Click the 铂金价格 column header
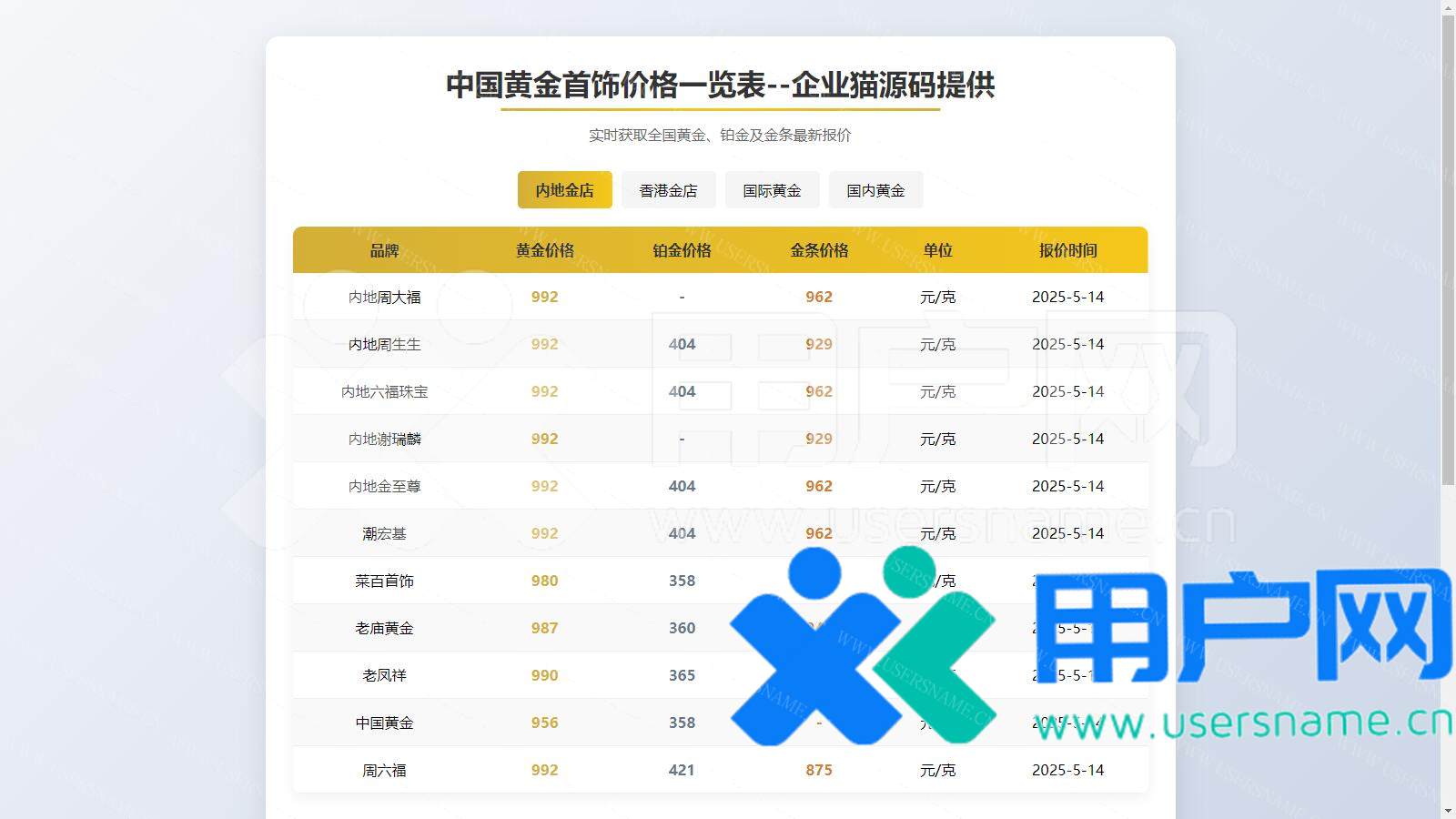Image resolution: width=1456 pixels, height=819 pixels. pos(681,250)
